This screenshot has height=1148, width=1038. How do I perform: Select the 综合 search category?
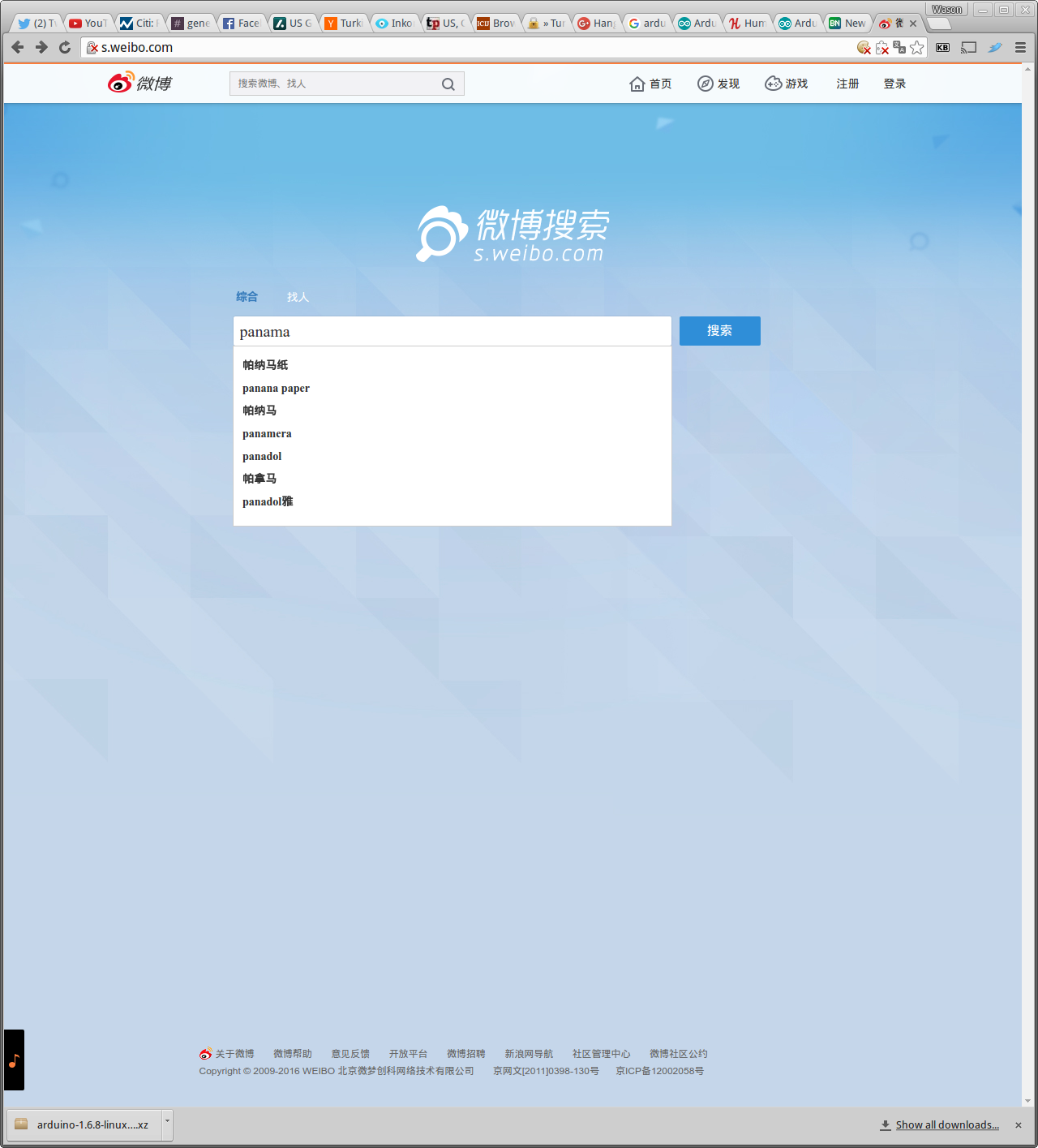pos(247,297)
